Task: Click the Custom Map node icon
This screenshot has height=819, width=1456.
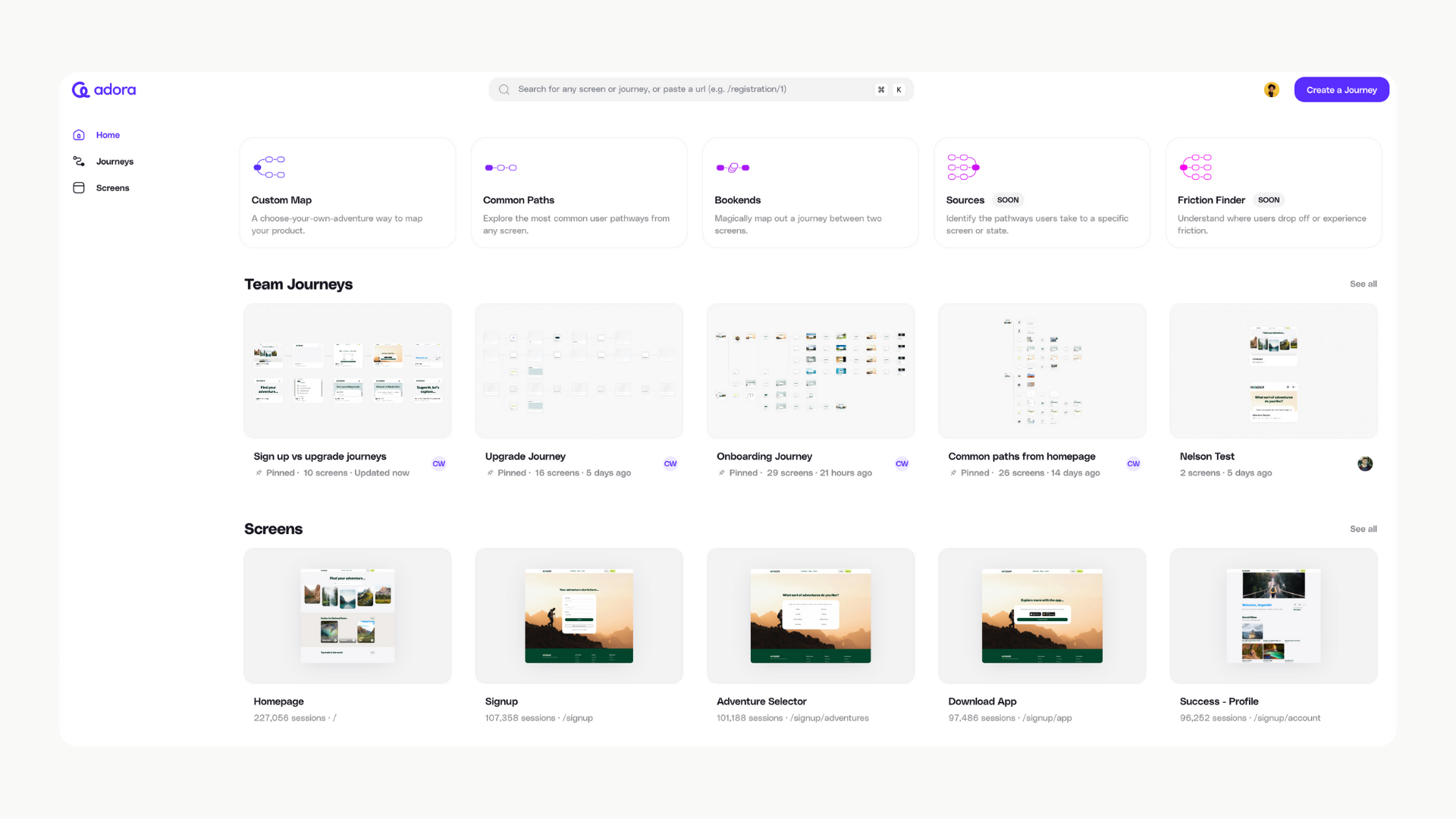Action: click(269, 167)
